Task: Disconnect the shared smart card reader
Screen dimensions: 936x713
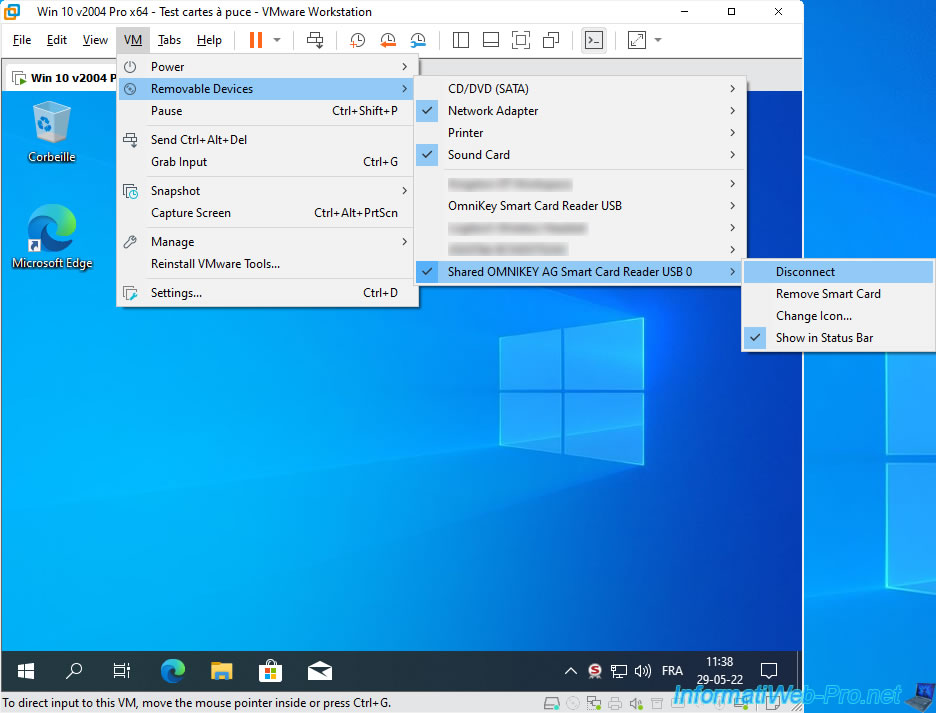Action: [x=838, y=272]
